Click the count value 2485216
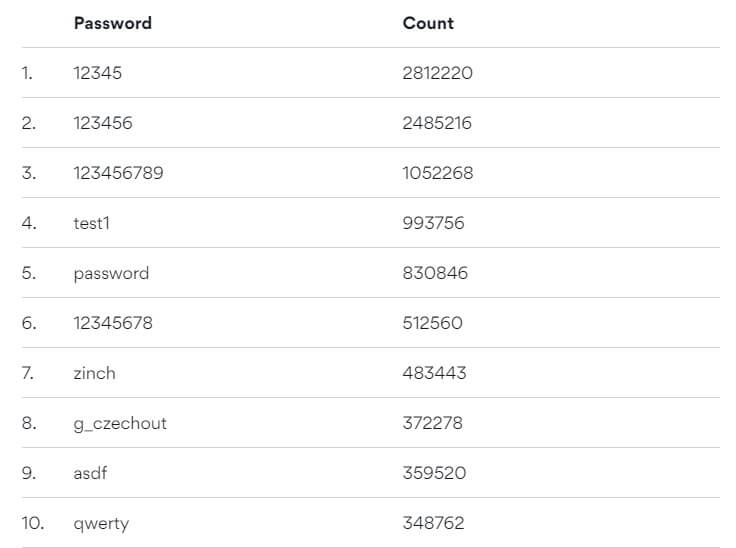The height and width of the screenshot is (548, 736). [437, 123]
